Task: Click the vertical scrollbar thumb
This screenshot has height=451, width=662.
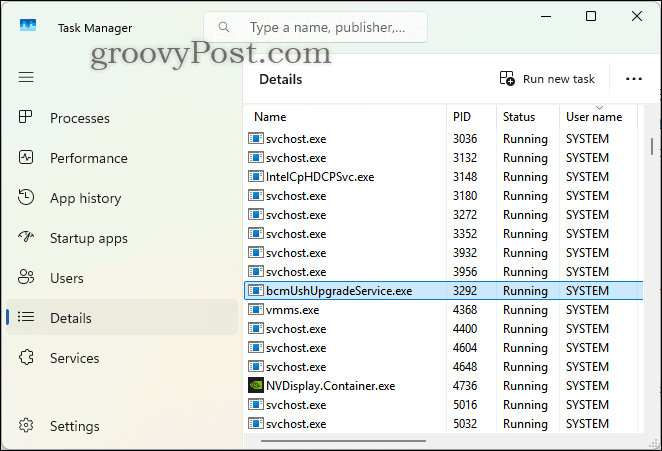Action: click(x=652, y=146)
